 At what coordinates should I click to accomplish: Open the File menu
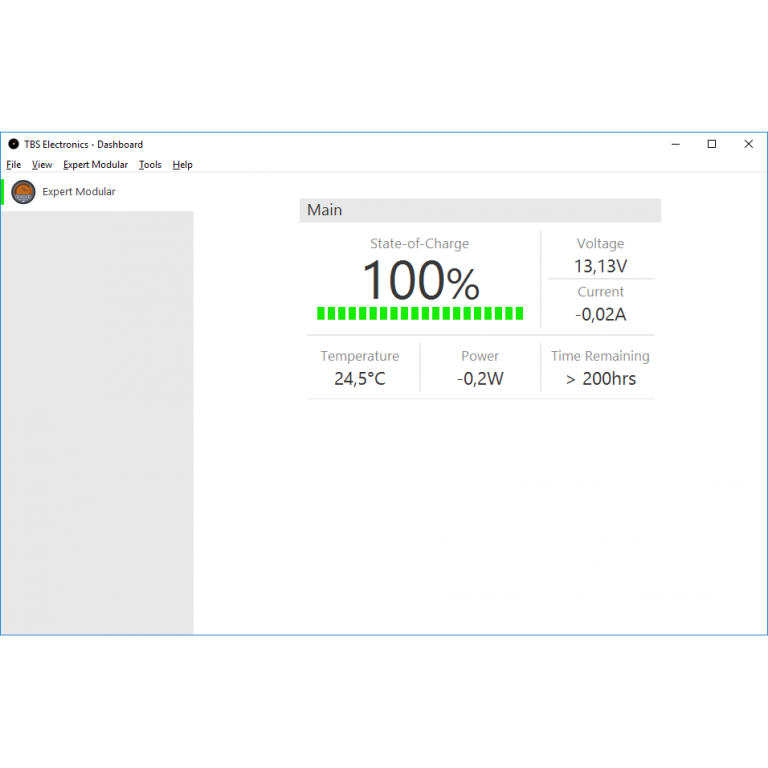point(13,165)
